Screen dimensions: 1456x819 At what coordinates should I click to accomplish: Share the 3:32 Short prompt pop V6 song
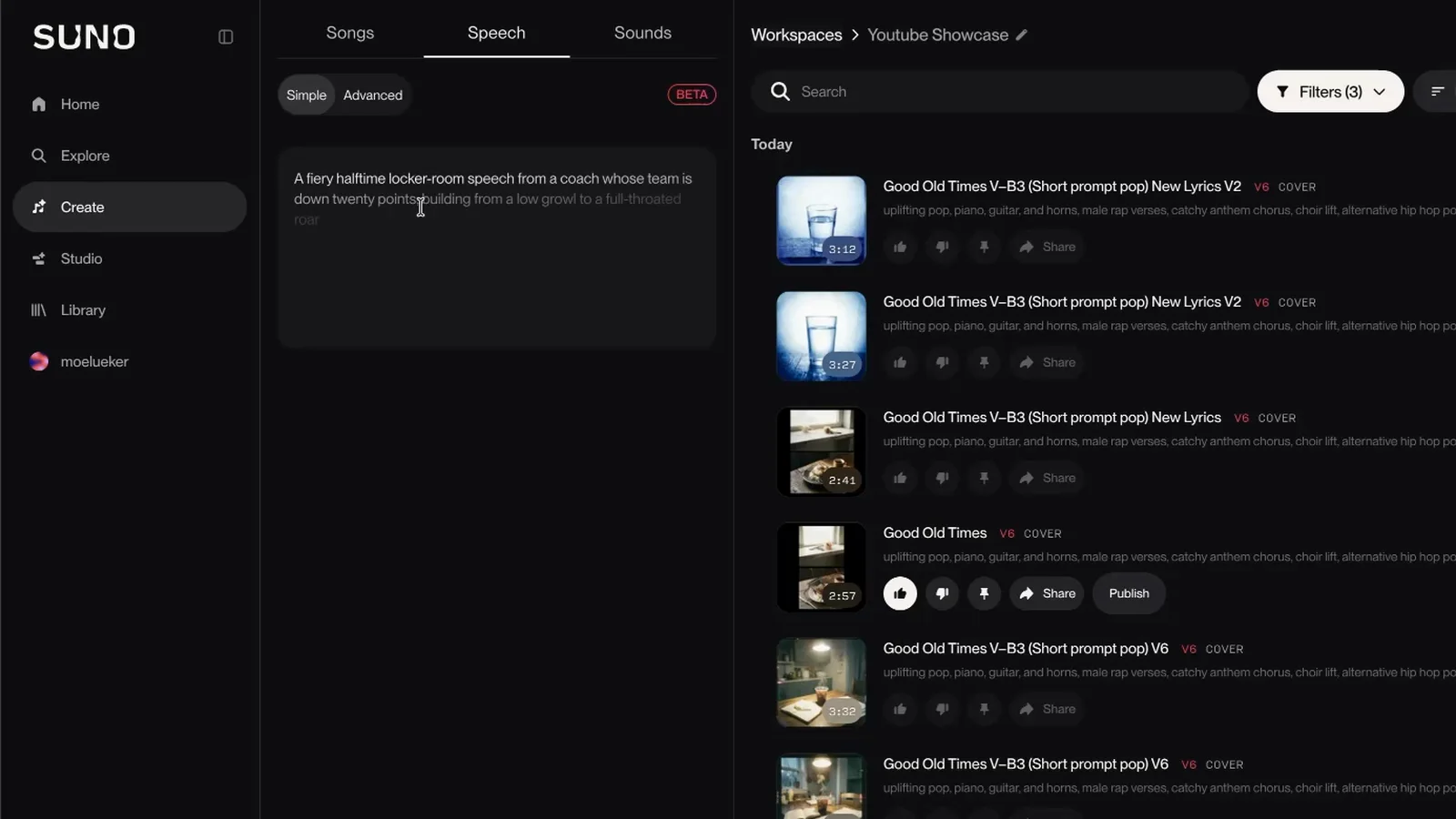point(1046,709)
